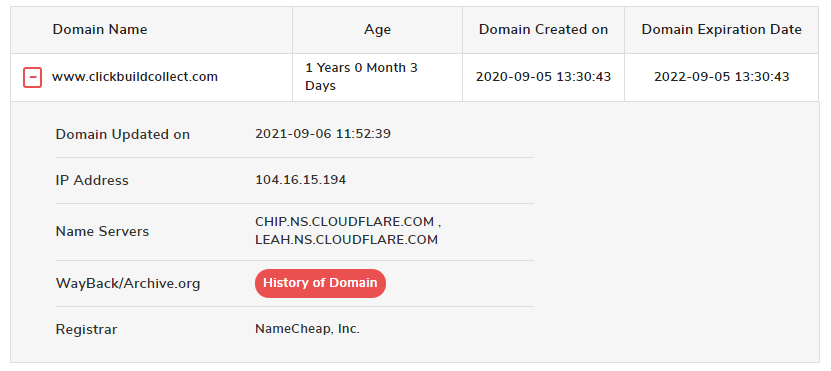The height and width of the screenshot is (371, 831).
Task: Click the created date 2020-09-05 13:30:43
Action: [543, 77]
